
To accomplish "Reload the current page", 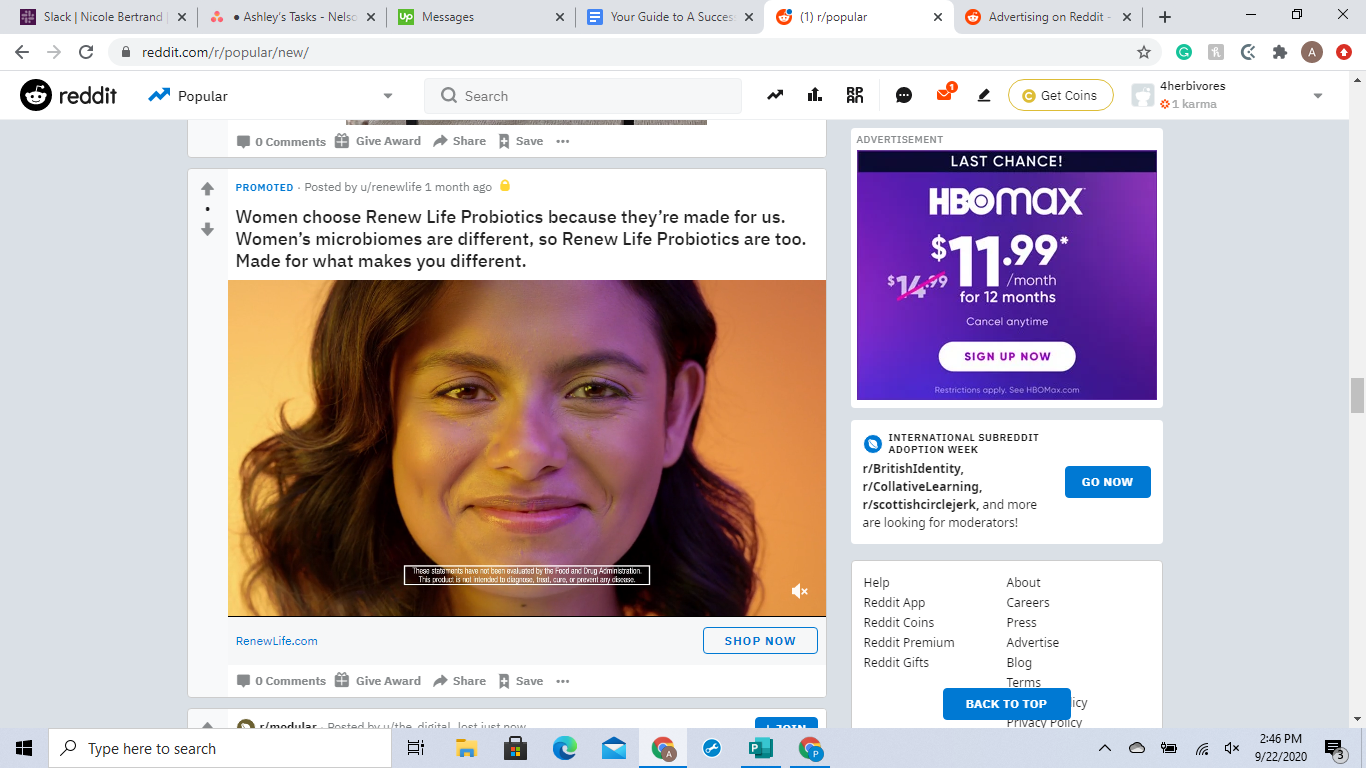I will [86, 52].
